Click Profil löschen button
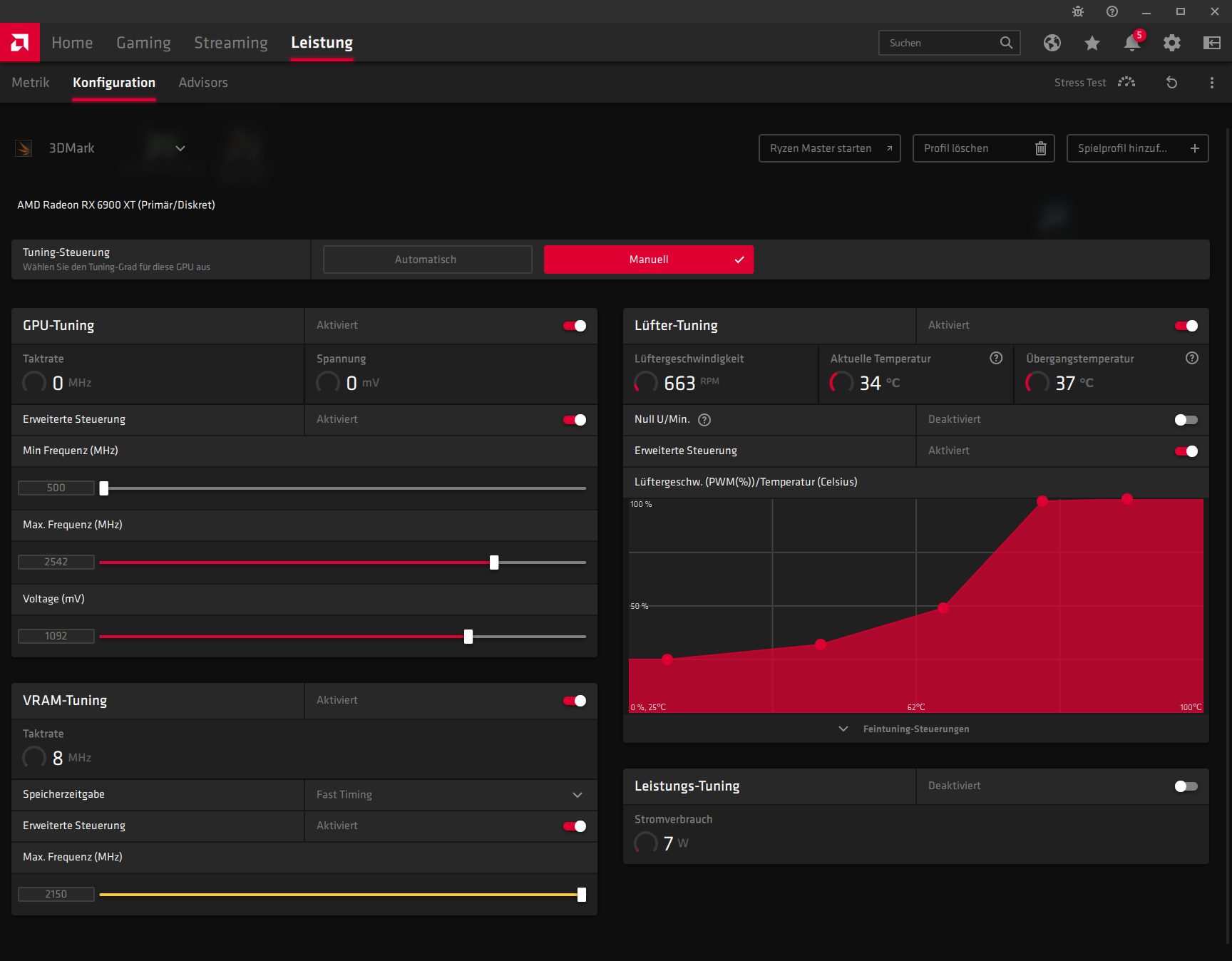1232x961 pixels. click(x=984, y=148)
